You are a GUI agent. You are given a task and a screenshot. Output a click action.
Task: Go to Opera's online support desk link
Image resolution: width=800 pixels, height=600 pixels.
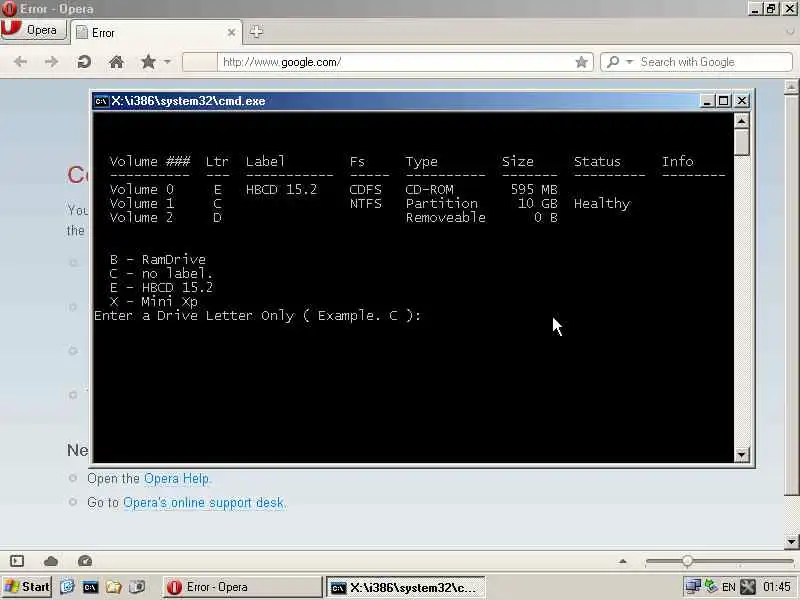203,503
